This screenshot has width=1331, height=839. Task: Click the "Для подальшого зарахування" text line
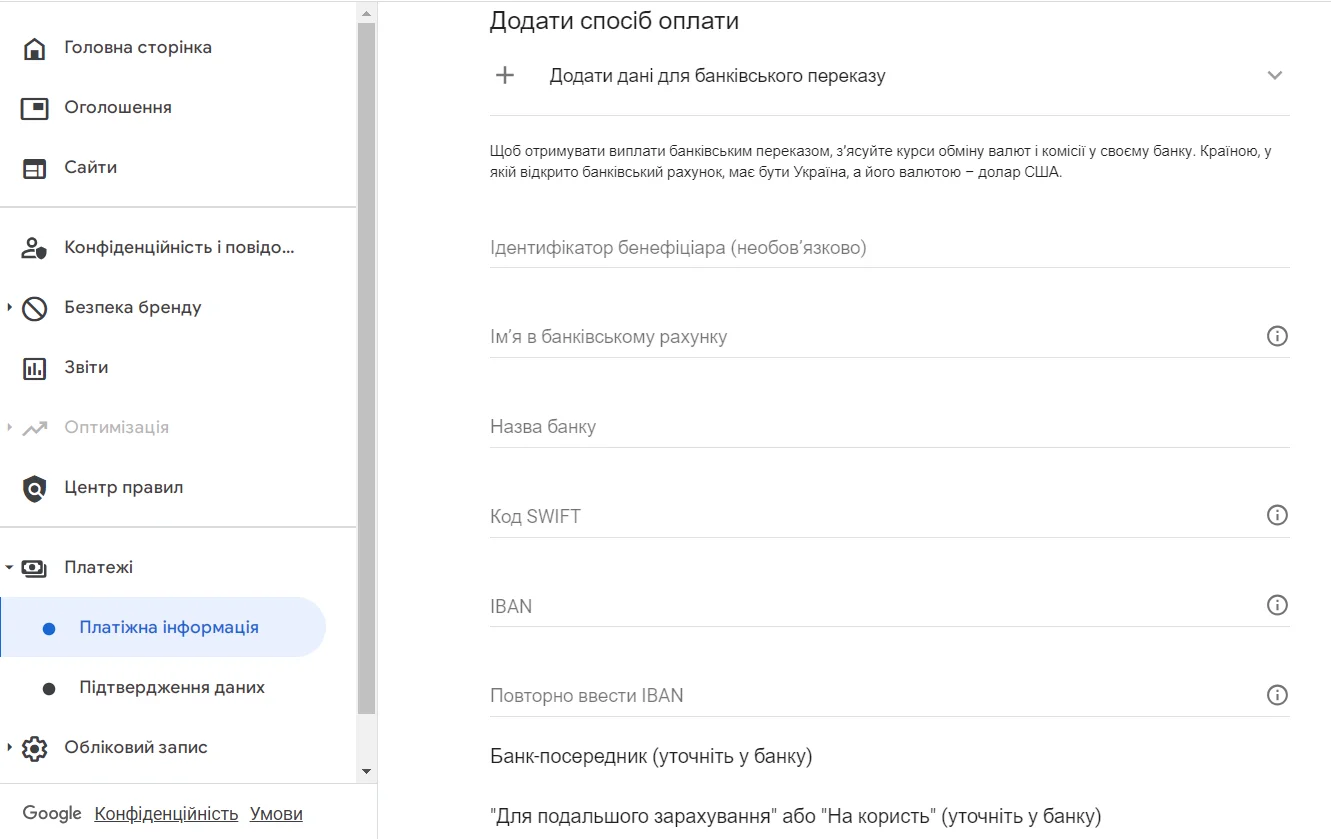796,816
